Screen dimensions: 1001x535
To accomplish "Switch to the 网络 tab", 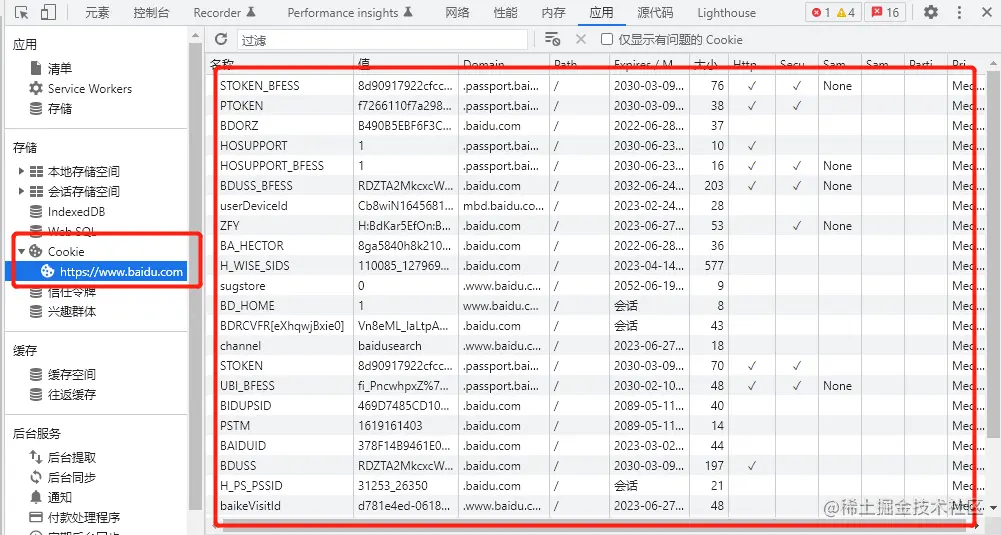I will [458, 12].
